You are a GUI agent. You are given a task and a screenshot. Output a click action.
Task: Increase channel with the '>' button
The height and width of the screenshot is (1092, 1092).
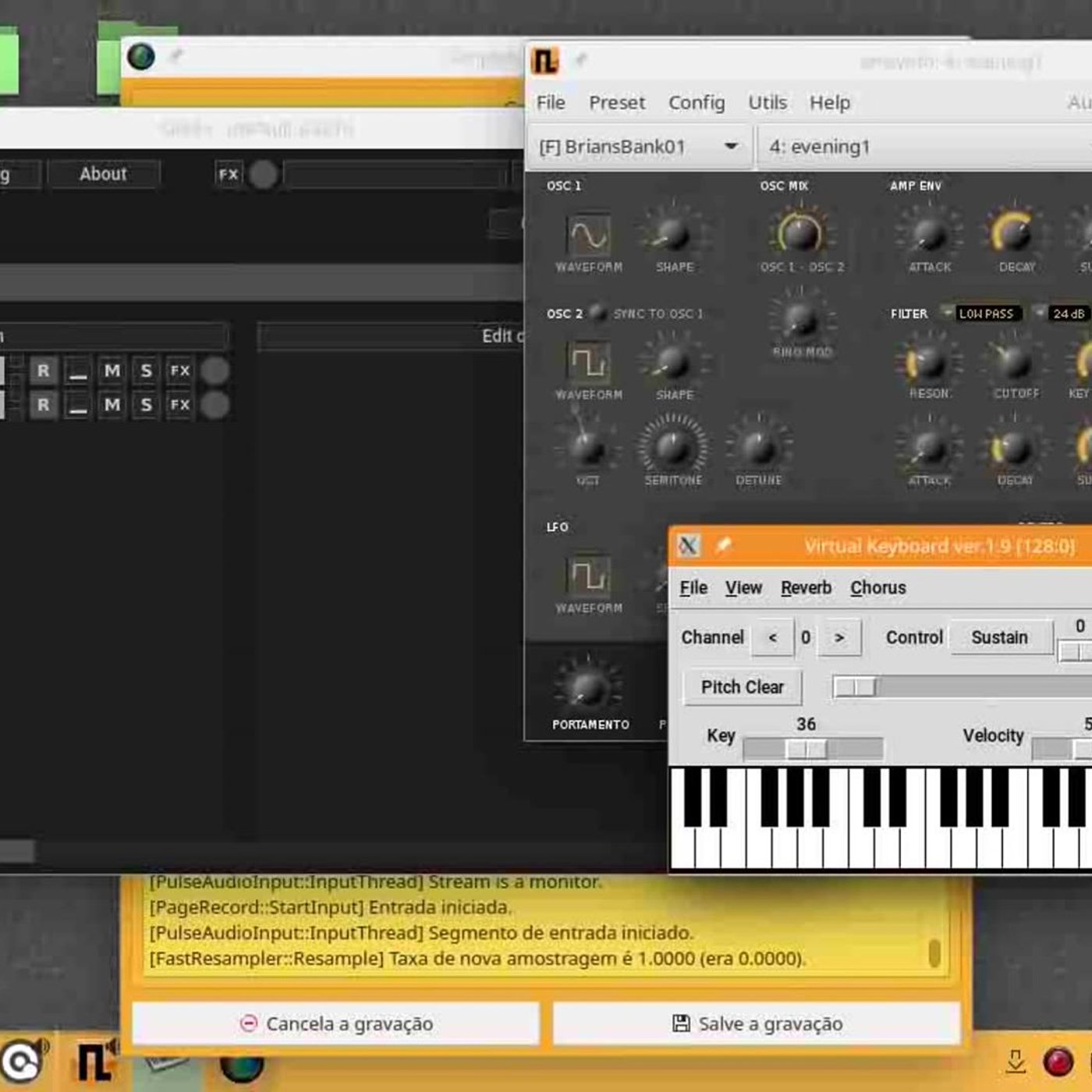pyautogui.click(x=840, y=637)
